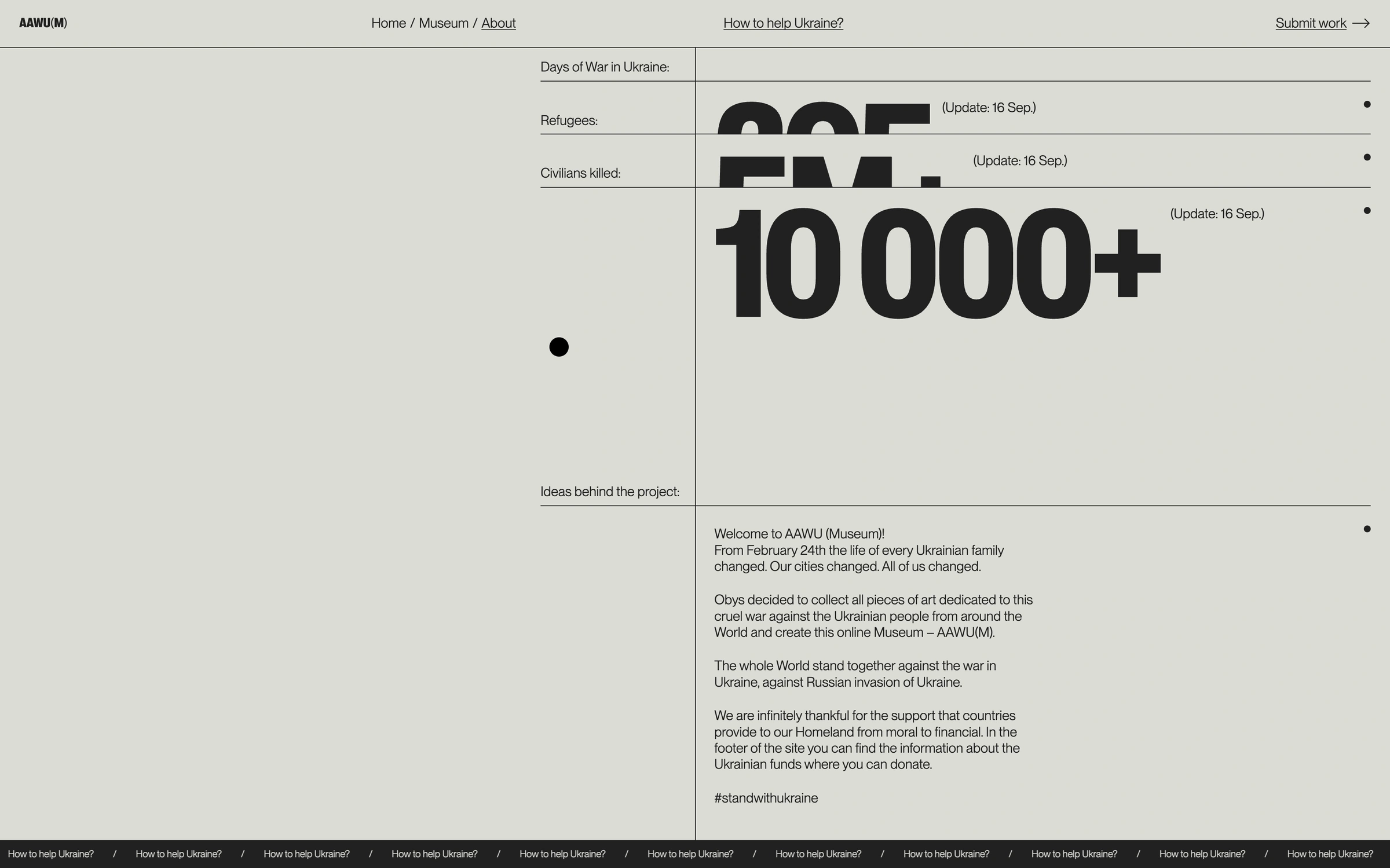Toggle the dot in the Refugees row
This screenshot has height=868, width=1390.
click(1367, 157)
